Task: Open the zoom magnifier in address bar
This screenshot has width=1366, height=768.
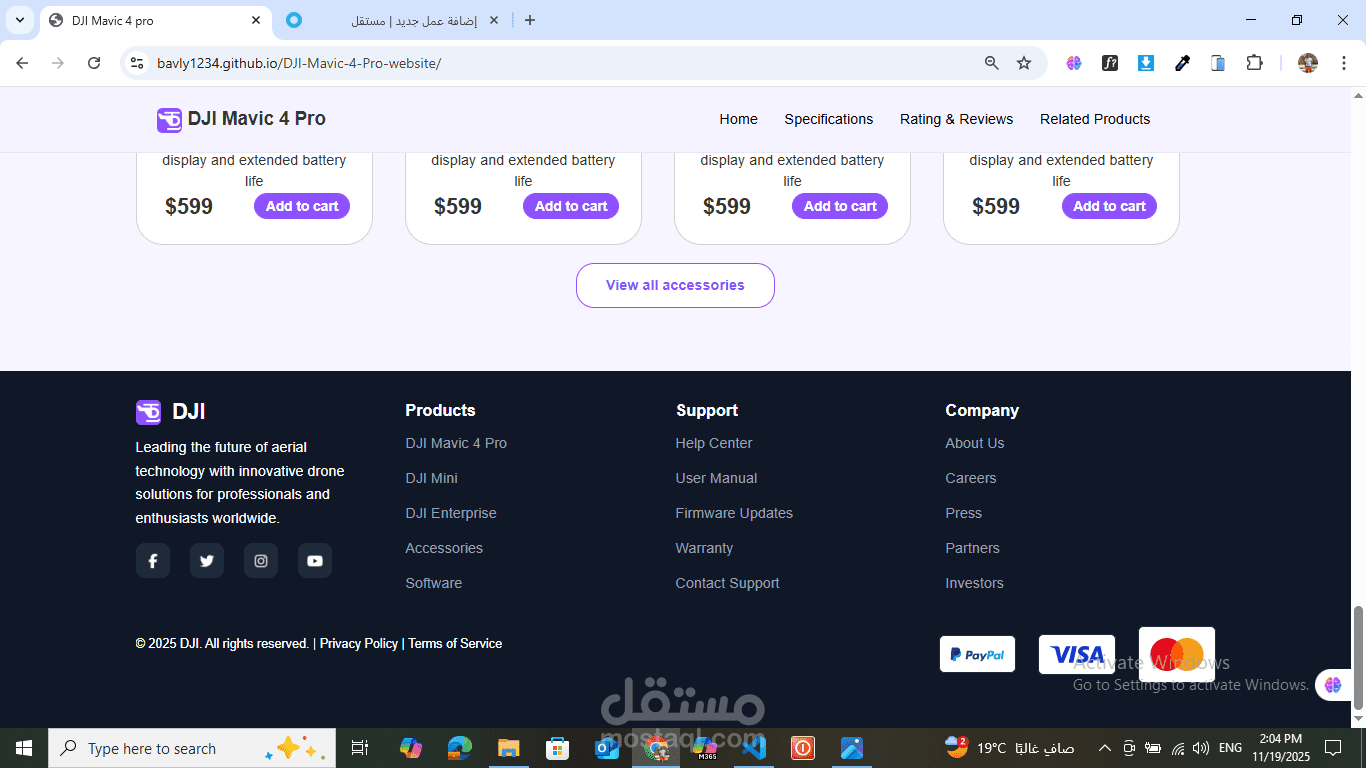Action: [x=992, y=63]
